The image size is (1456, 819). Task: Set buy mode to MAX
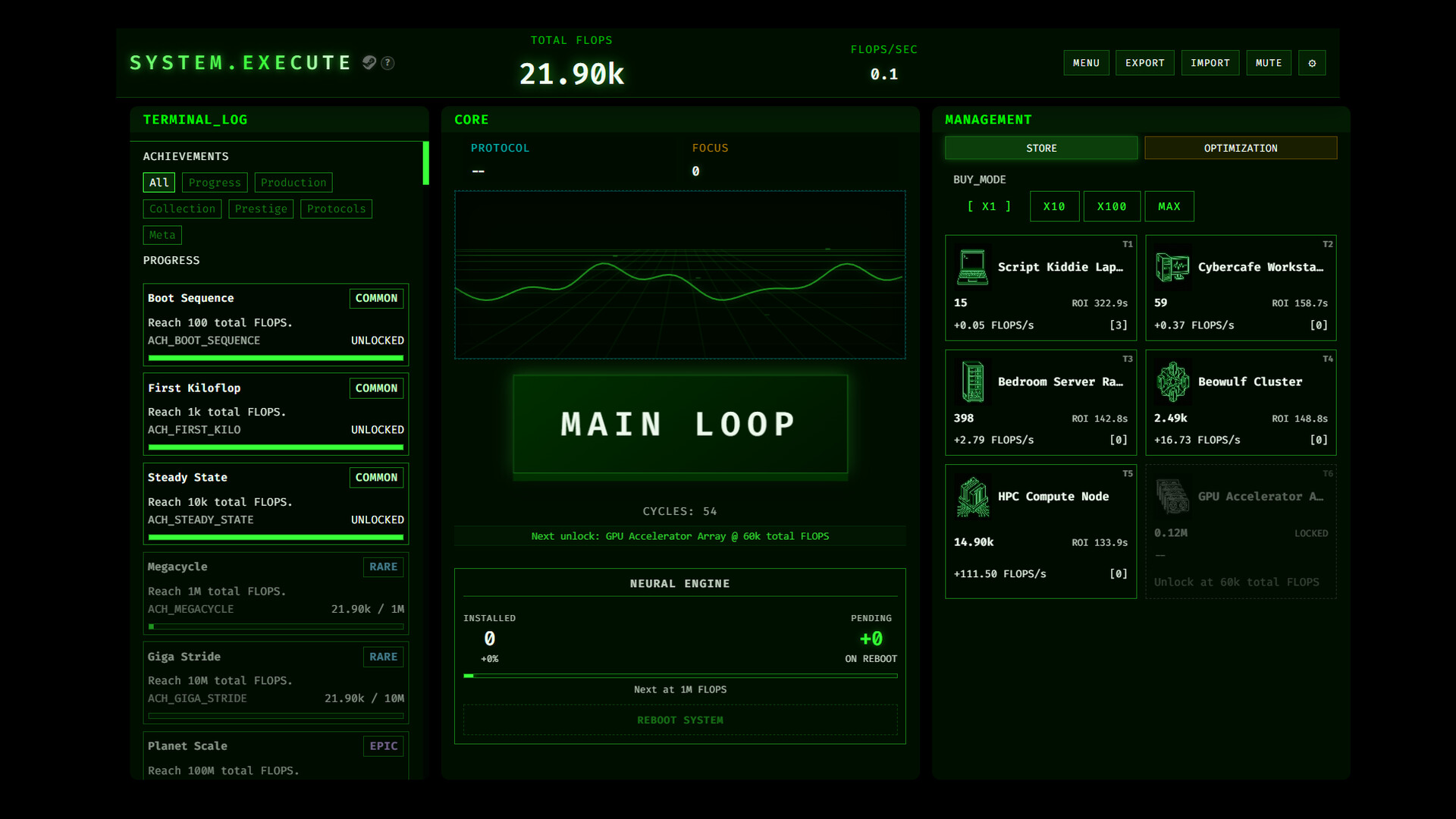click(x=1169, y=206)
